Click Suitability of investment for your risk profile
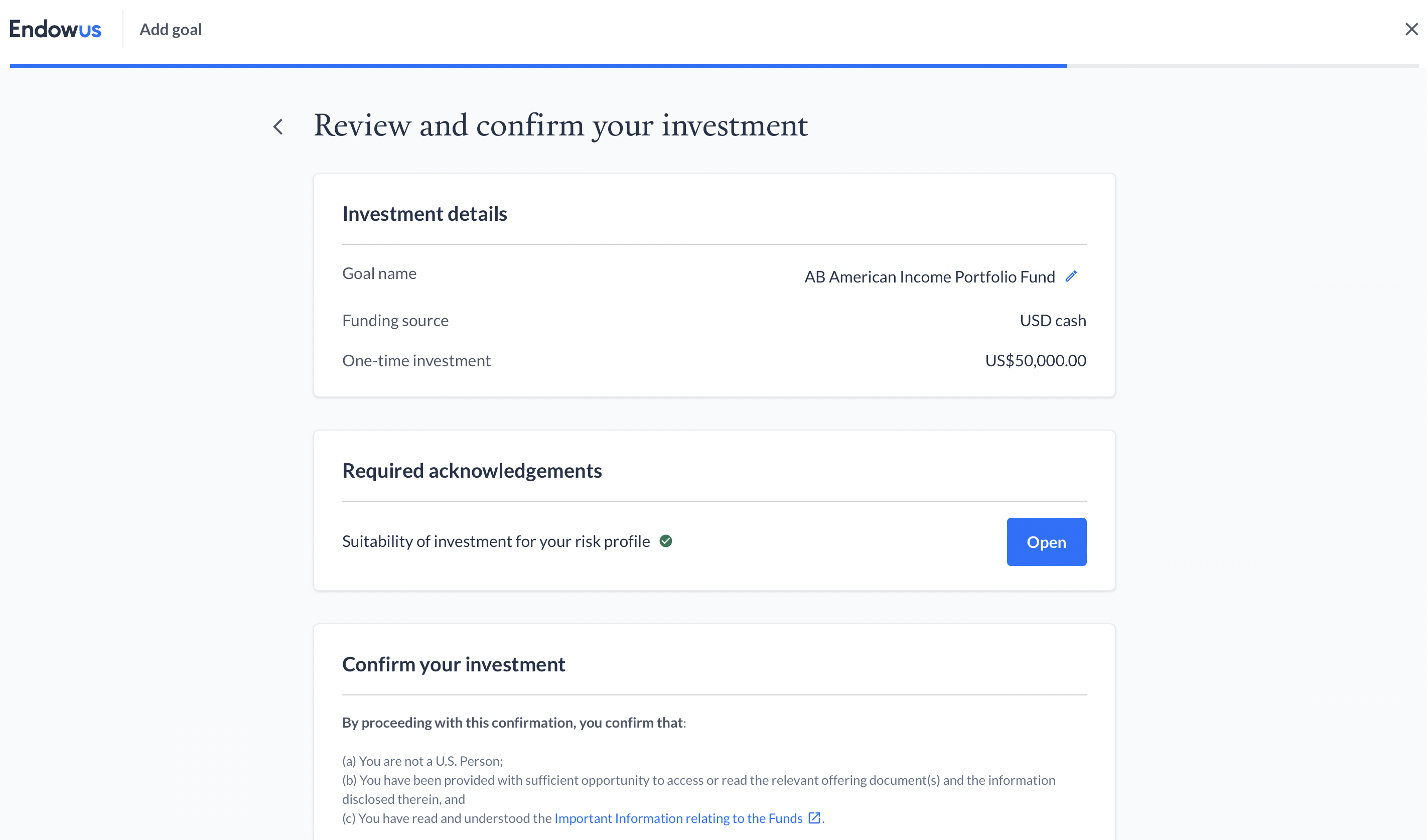The height and width of the screenshot is (840, 1427). coord(496,541)
